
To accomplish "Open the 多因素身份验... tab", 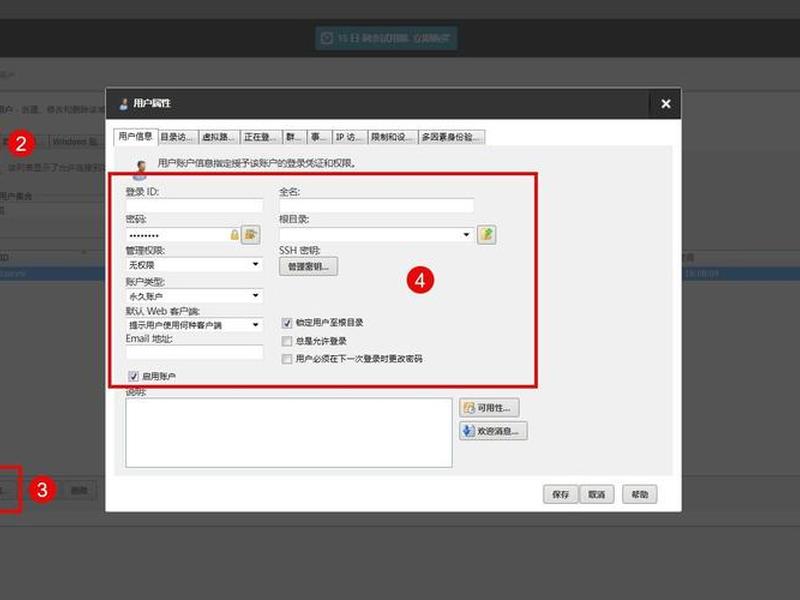I will coord(452,137).
